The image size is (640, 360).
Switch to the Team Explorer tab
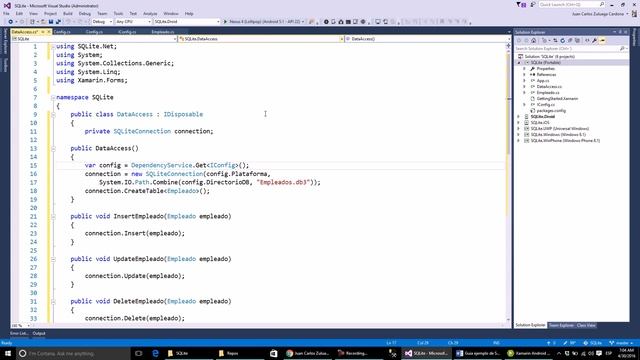coord(561,325)
